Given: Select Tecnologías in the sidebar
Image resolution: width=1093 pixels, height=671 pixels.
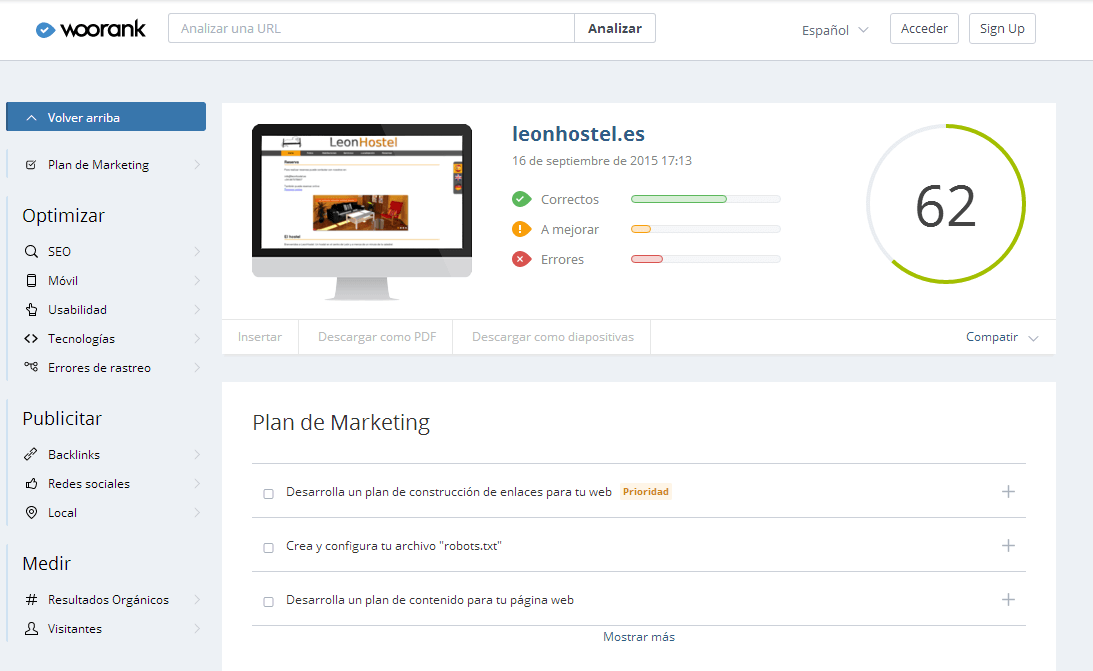Looking at the screenshot, I should point(106,339).
